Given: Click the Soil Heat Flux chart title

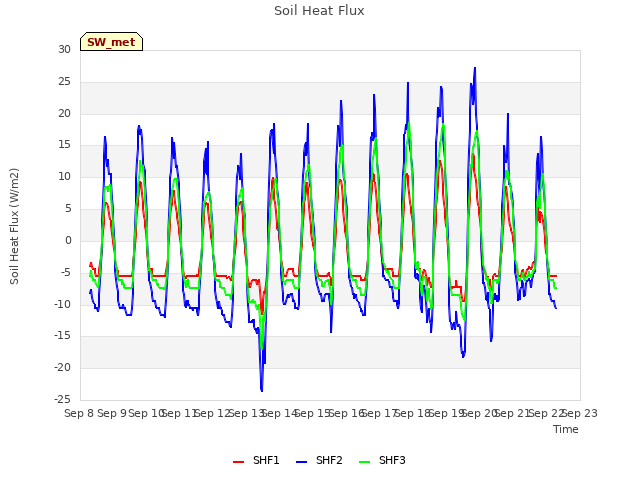Looking at the screenshot, I should coord(319,10).
